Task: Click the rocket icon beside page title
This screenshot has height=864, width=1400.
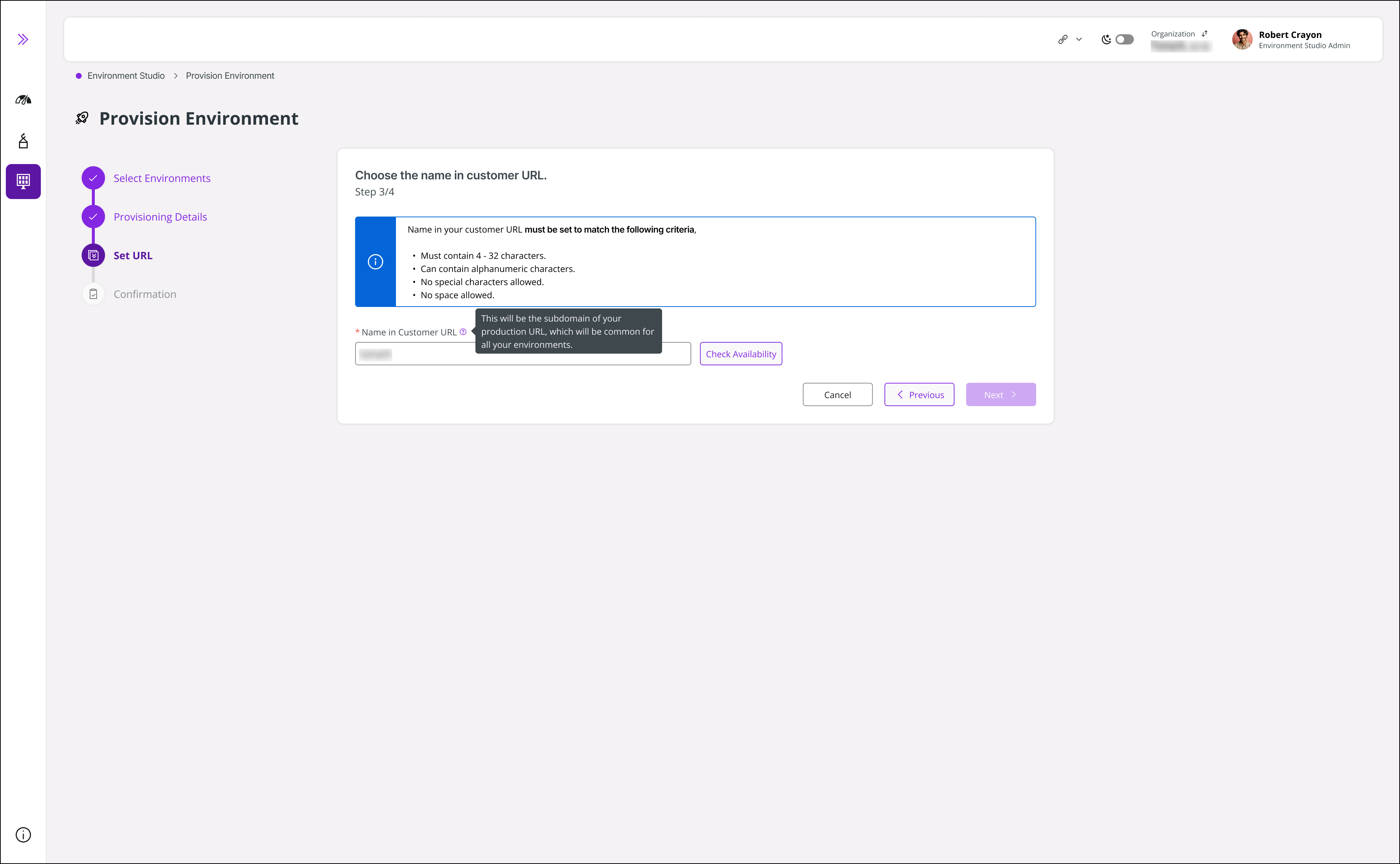Action: pos(82,118)
